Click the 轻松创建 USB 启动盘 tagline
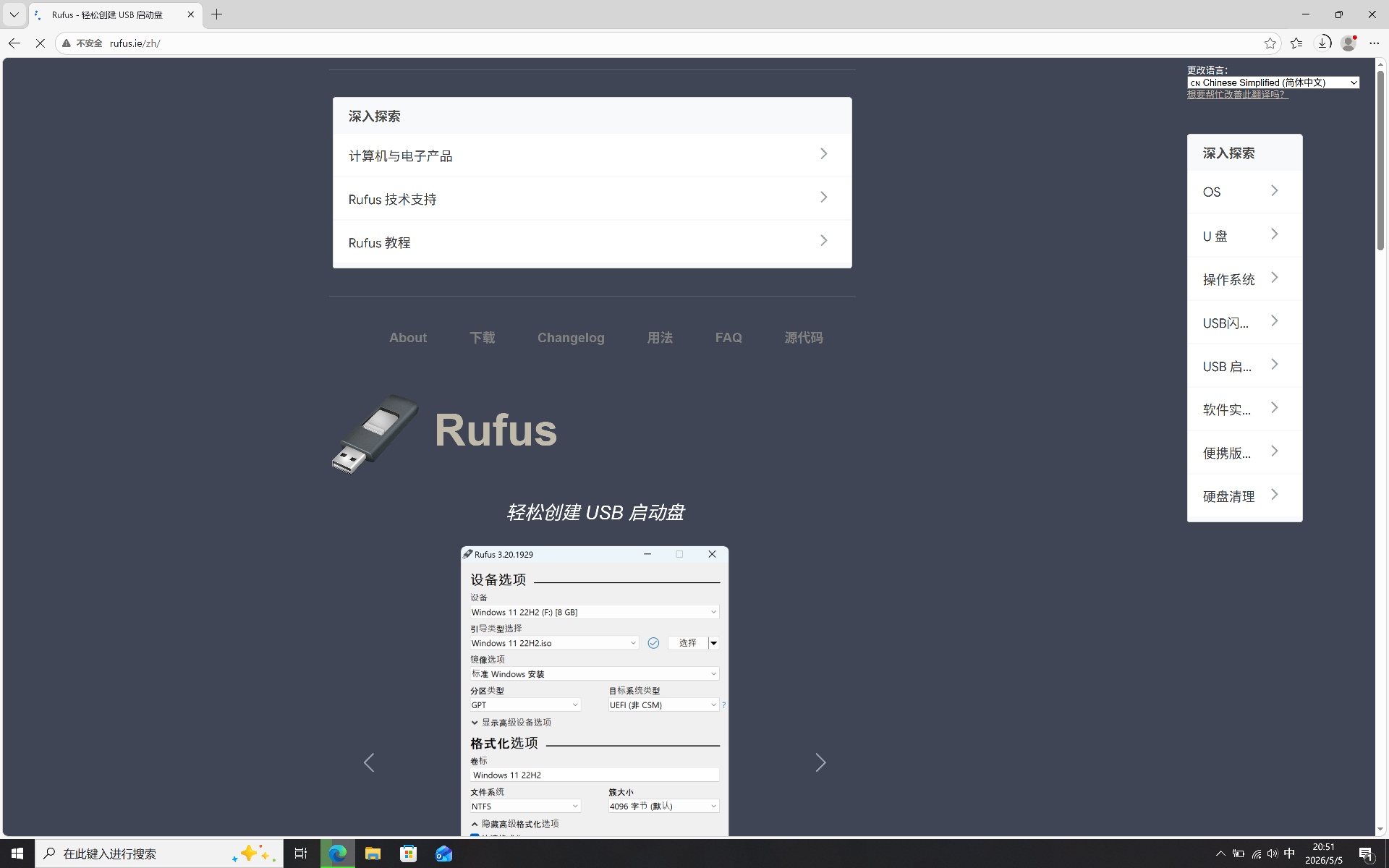 (595, 512)
